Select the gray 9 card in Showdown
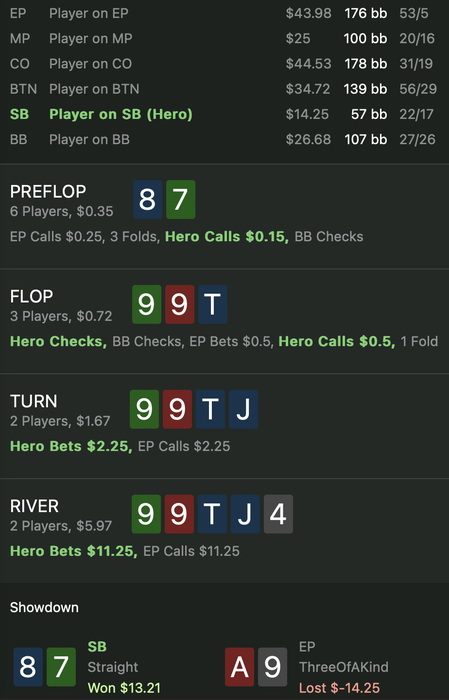Image resolution: width=449 pixels, height=700 pixels. coord(272,667)
